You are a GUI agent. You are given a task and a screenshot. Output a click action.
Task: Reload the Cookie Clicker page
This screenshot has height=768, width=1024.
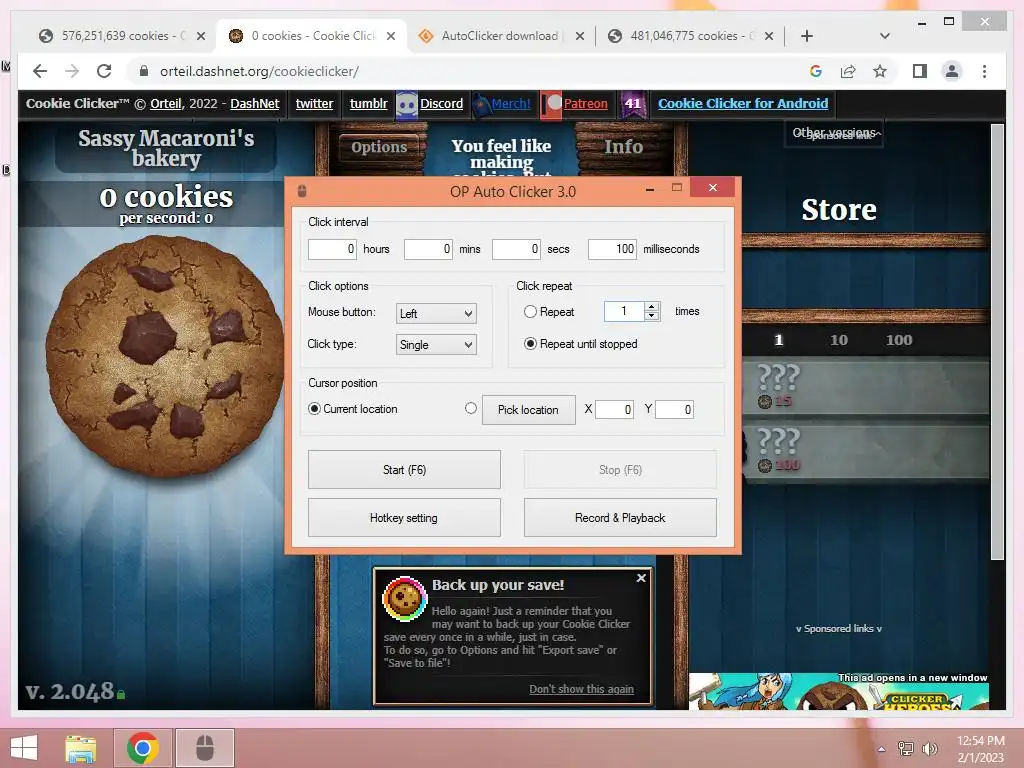pos(104,71)
